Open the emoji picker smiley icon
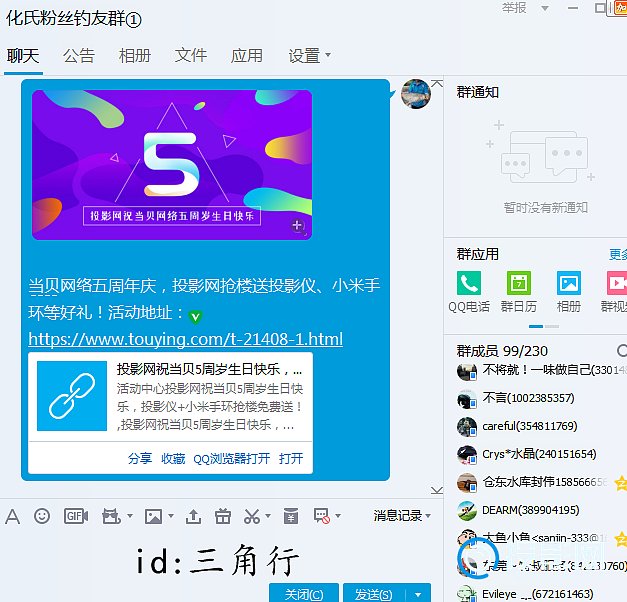Viewport: 627px width, 602px height. (x=42, y=516)
